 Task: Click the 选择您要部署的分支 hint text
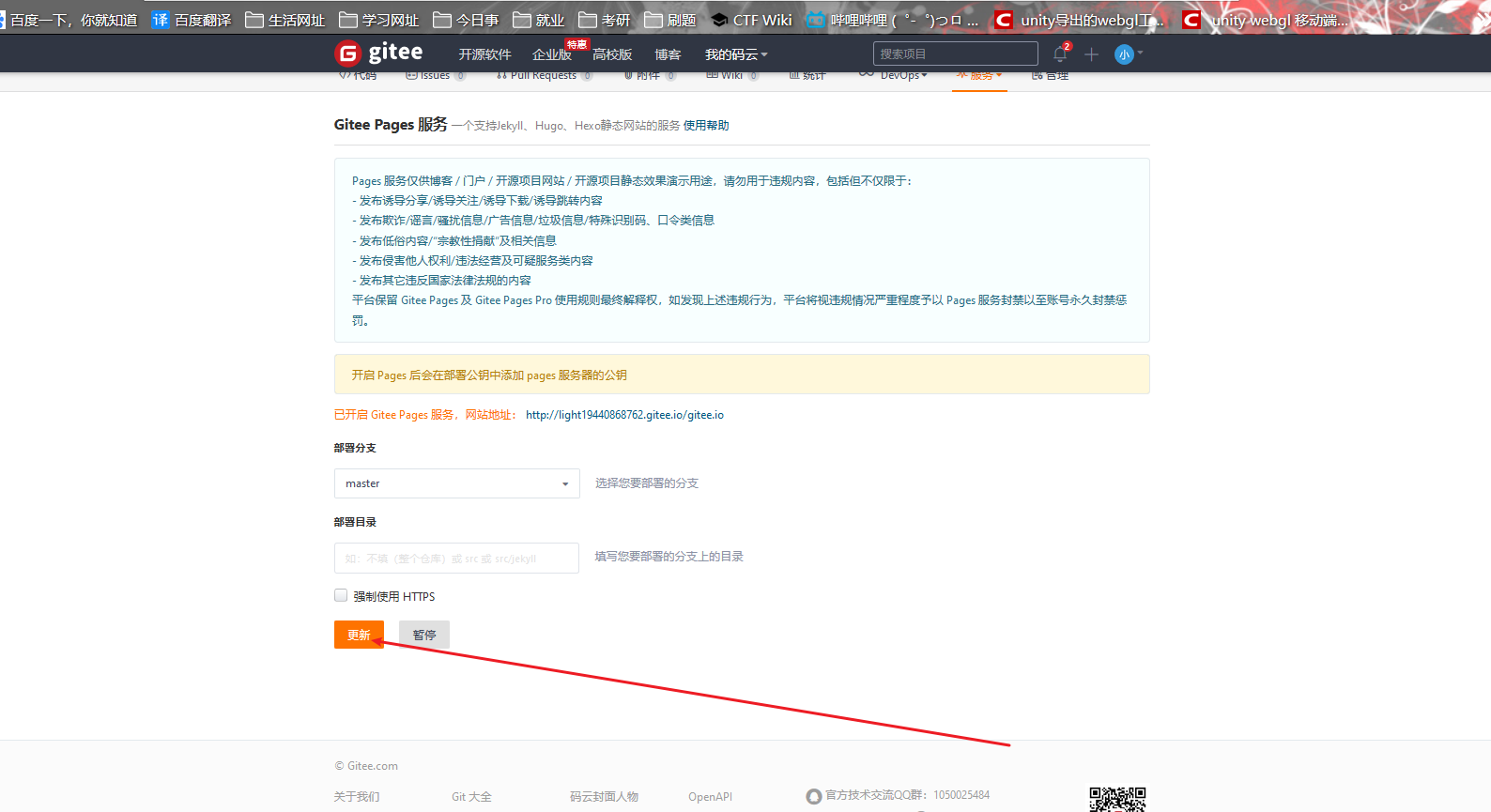(x=647, y=483)
